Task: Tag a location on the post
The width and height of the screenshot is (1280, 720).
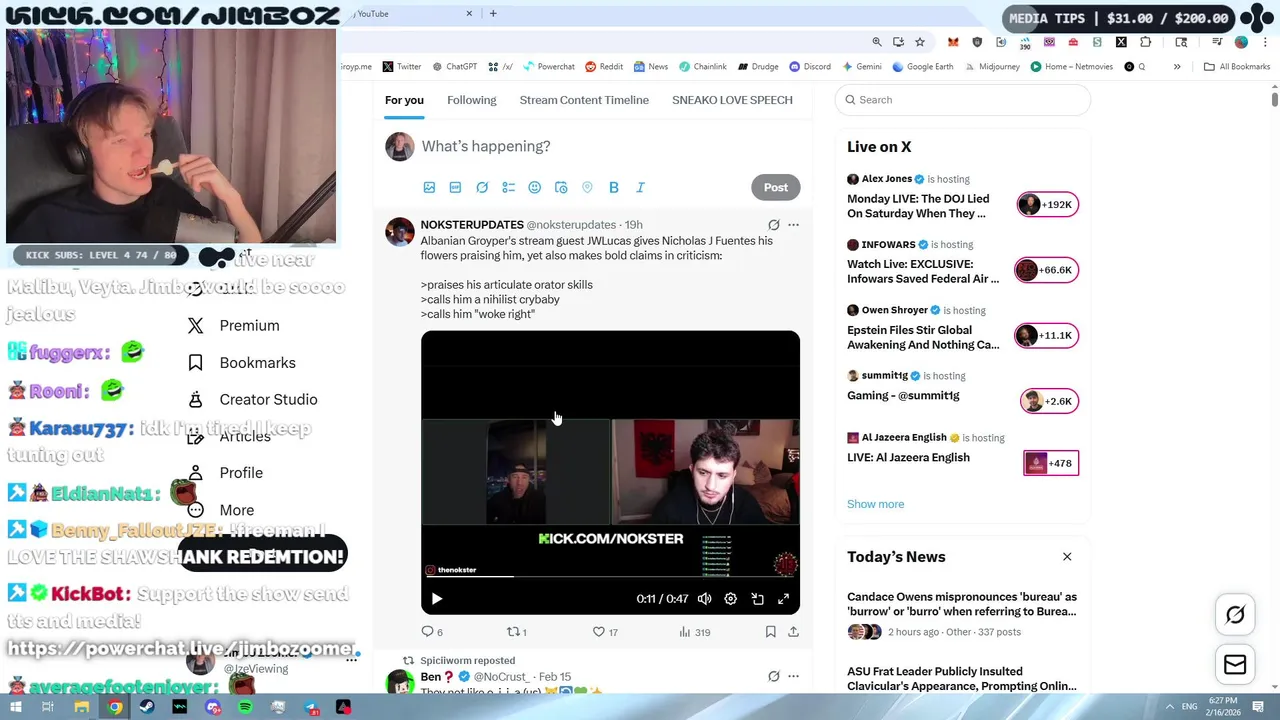Action: [x=587, y=187]
